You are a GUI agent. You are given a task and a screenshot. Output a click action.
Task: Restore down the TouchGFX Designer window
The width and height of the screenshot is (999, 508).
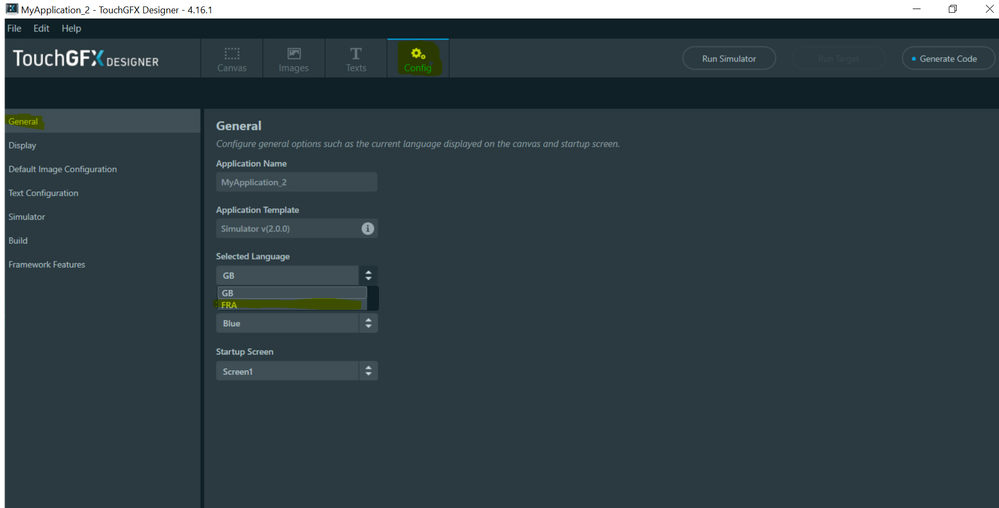(x=952, y=9)
